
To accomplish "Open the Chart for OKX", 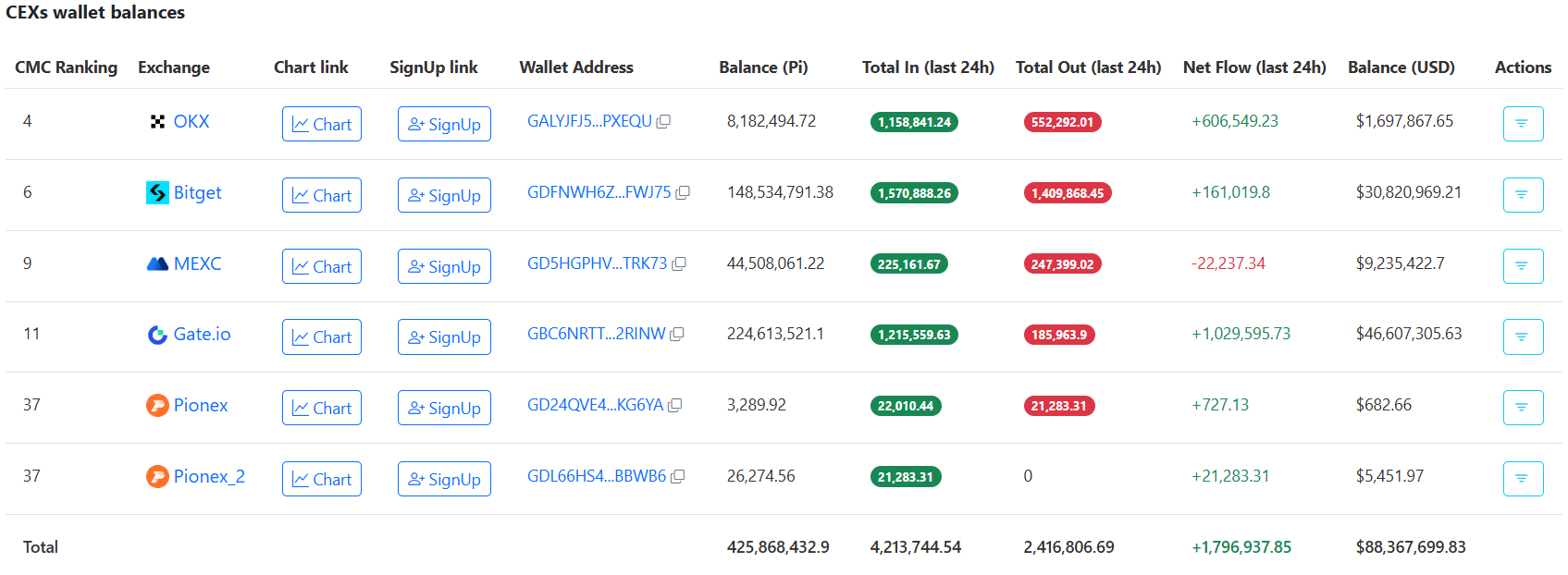I will tap(321, 124).
